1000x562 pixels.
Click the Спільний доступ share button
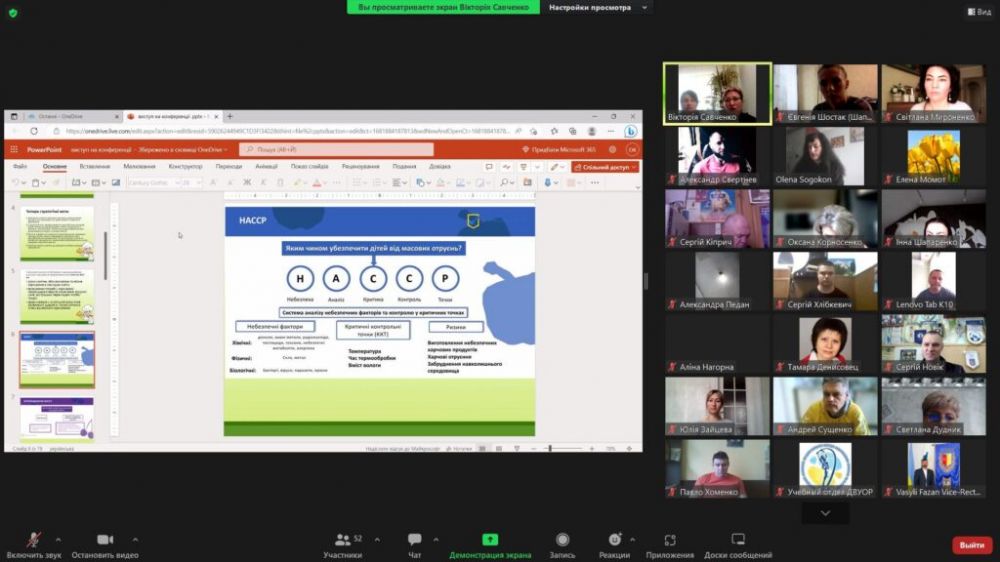[605, 167]
